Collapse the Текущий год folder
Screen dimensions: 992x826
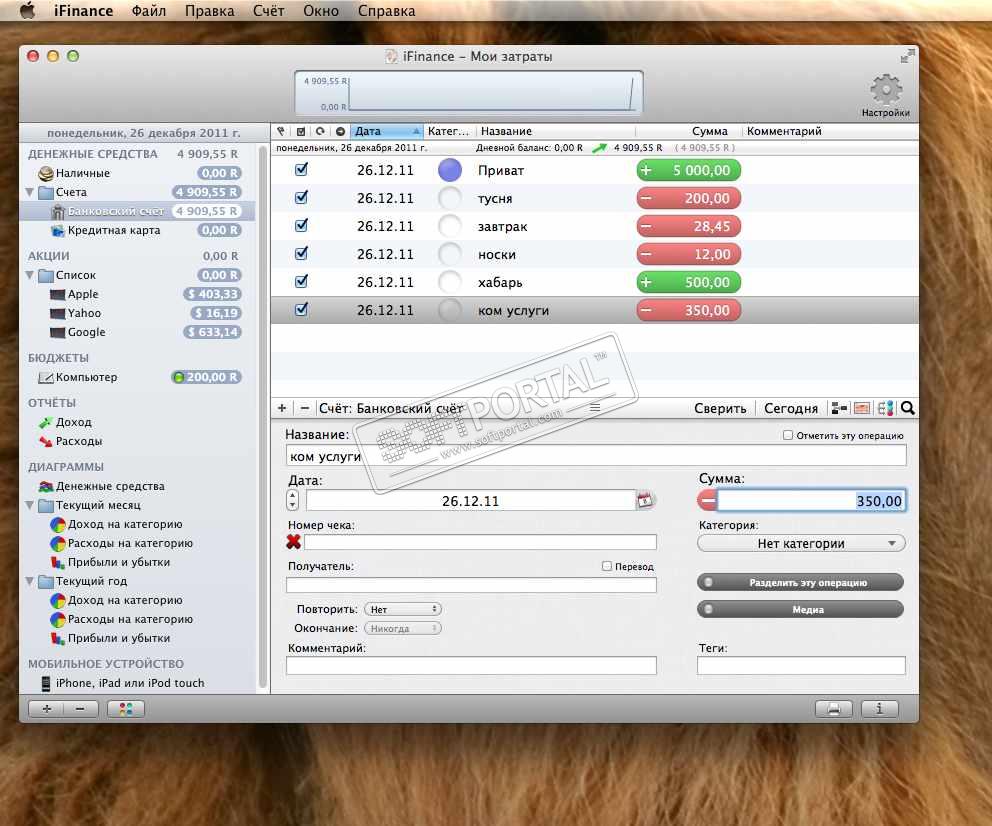pos(29,581)
